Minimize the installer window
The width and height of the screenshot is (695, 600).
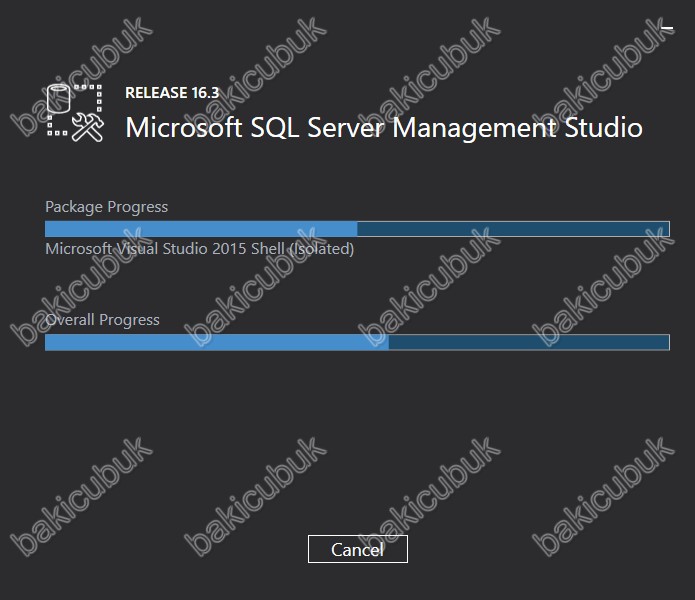click(667, 28)
